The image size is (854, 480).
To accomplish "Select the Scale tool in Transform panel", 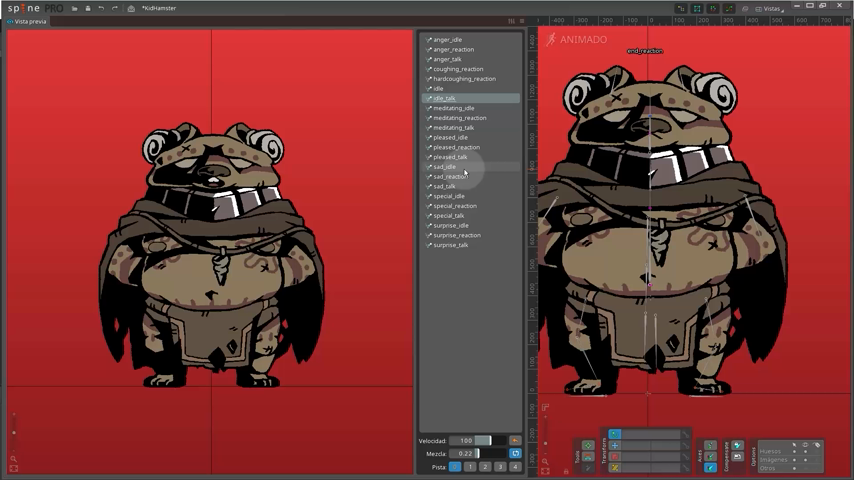I will [615, 457].
